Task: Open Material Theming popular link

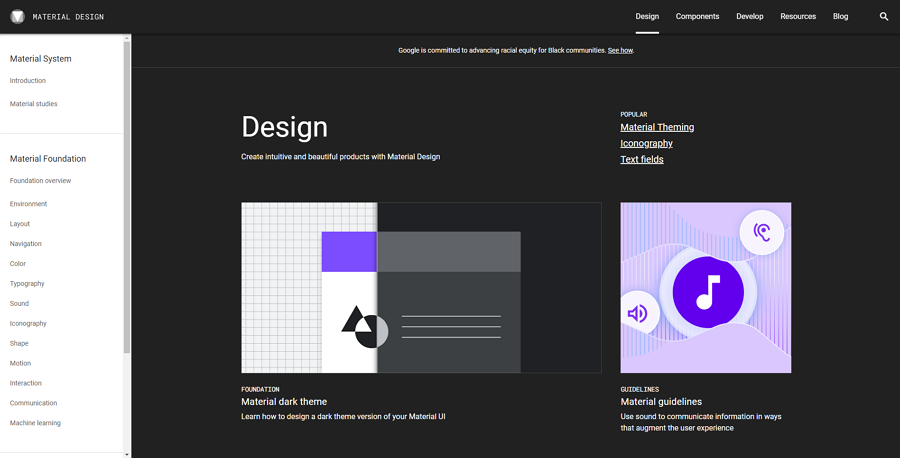Action: [657, 127]
